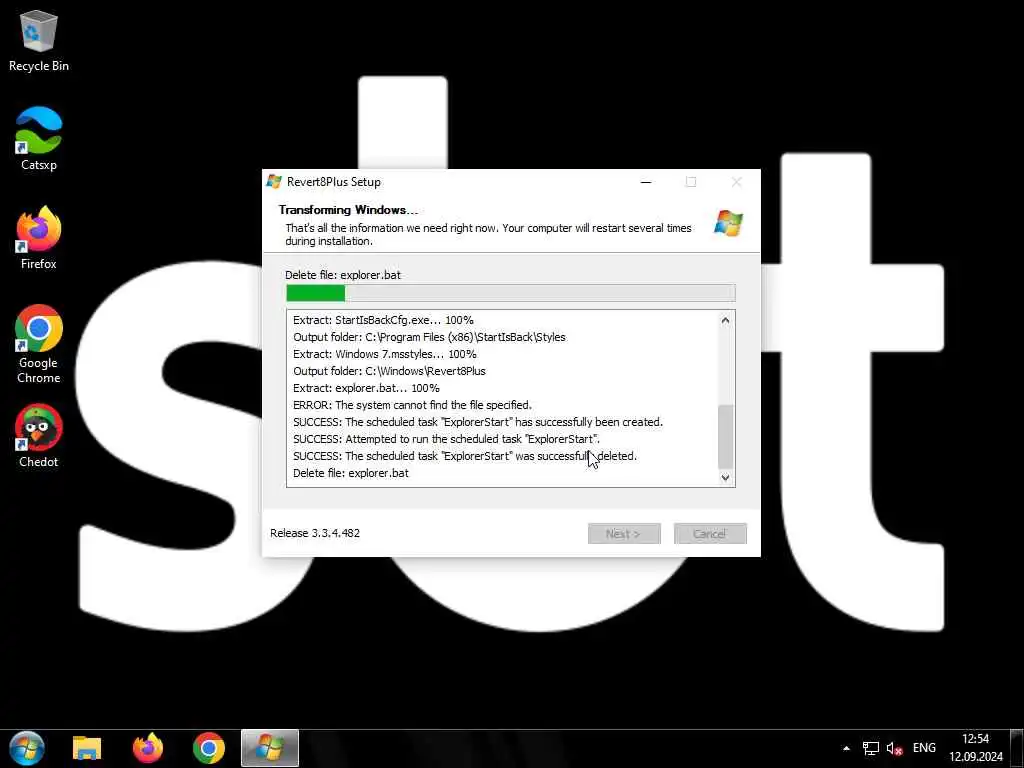Open the clock showing 12:54

(x=975, y=739)
